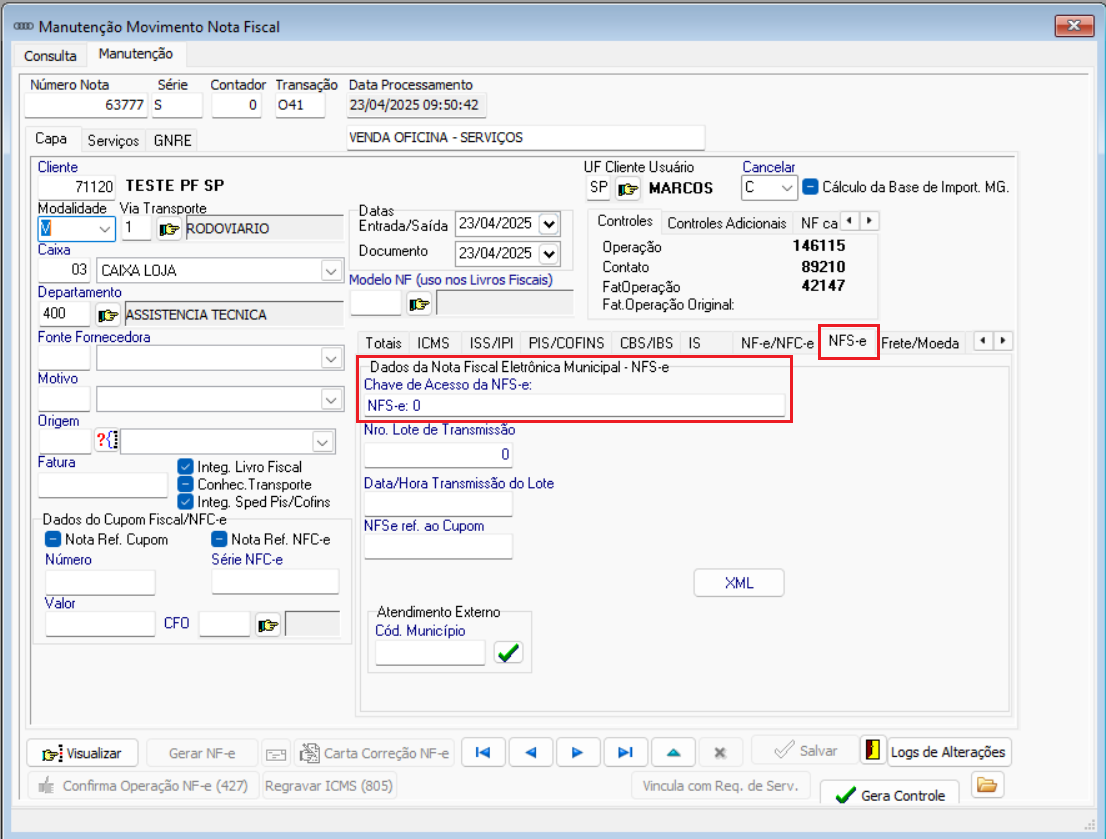This screenshot has height=839, width=1106.
Task: Click lookup hand icon for Modelo NF
Action: tap(419, 304)
